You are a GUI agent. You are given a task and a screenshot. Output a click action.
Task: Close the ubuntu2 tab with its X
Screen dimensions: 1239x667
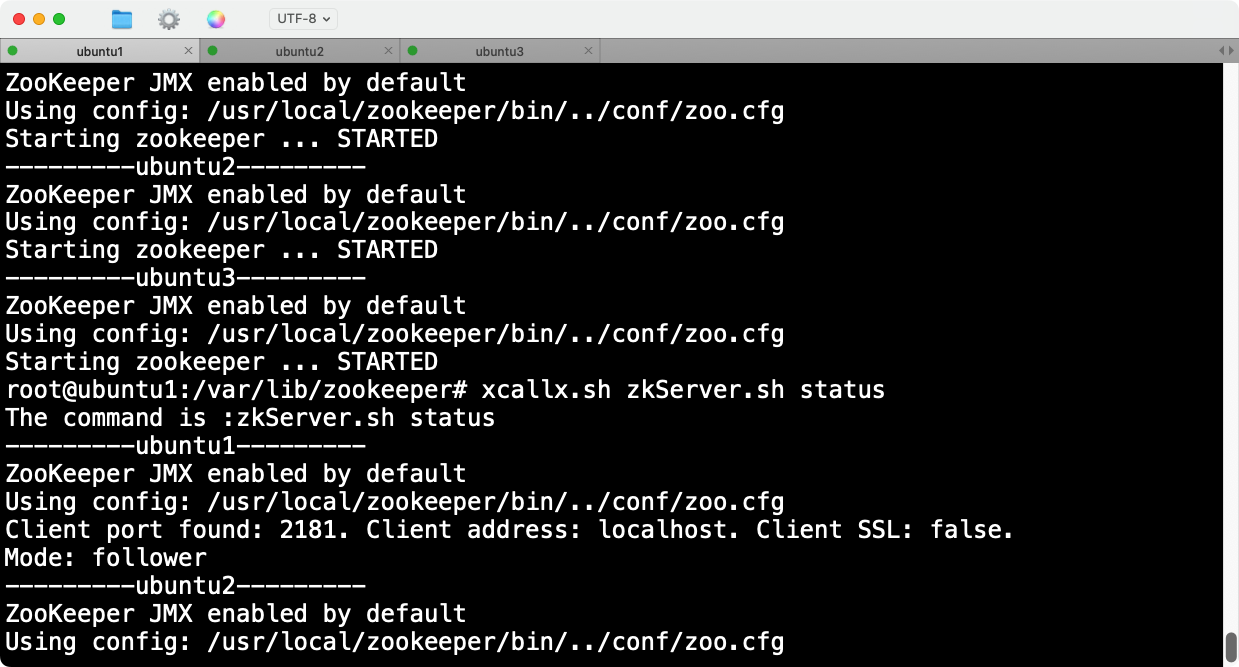tap(388, 51)
